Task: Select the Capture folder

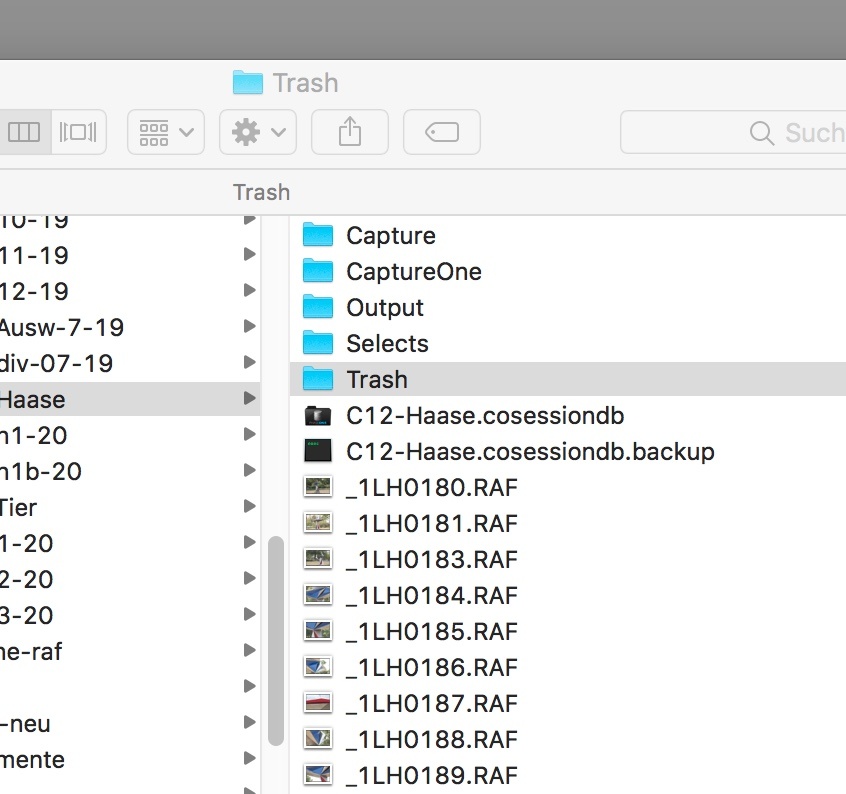Action: [390, 236]
